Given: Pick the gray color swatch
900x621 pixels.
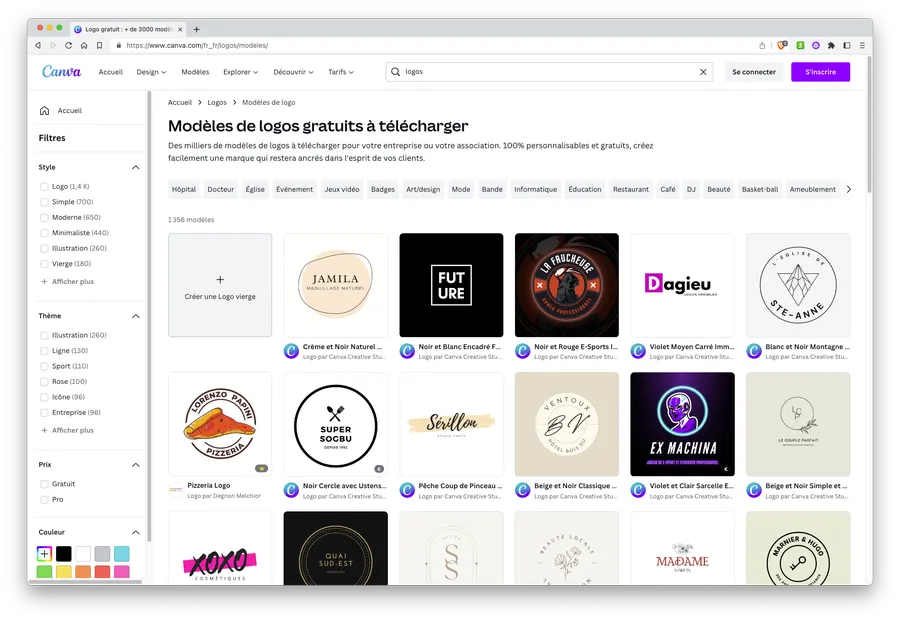Looking at the screenshot, I should click(102, 554).
